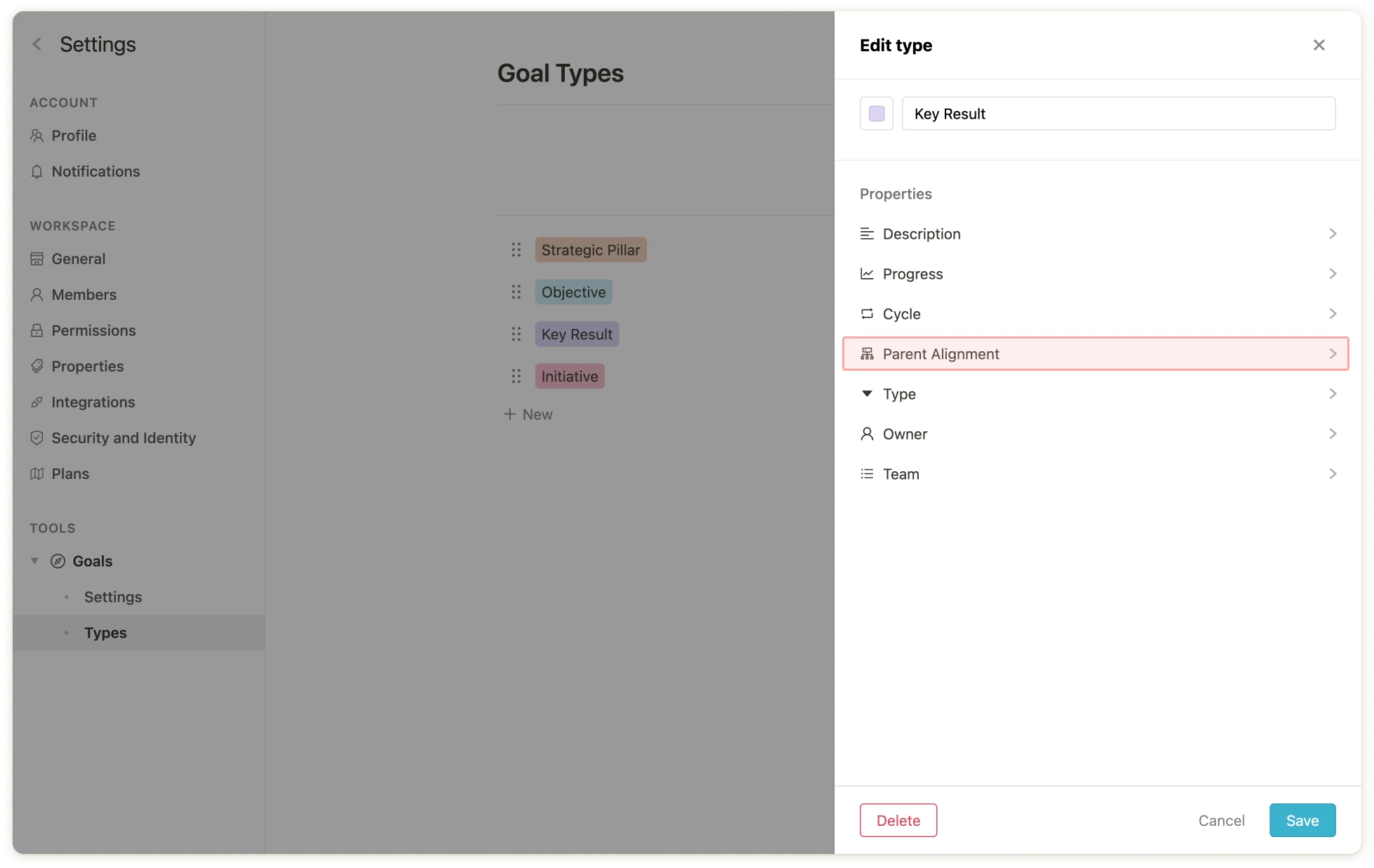
Task: Click the Description property lines icon
Action: tap(867, 234)
